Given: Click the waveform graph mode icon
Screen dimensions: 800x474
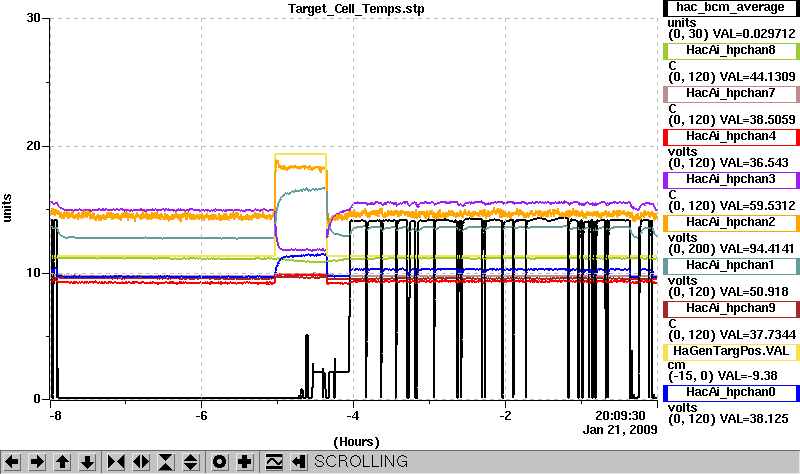Looking at the screenshot, I should (x=274, y=462).
